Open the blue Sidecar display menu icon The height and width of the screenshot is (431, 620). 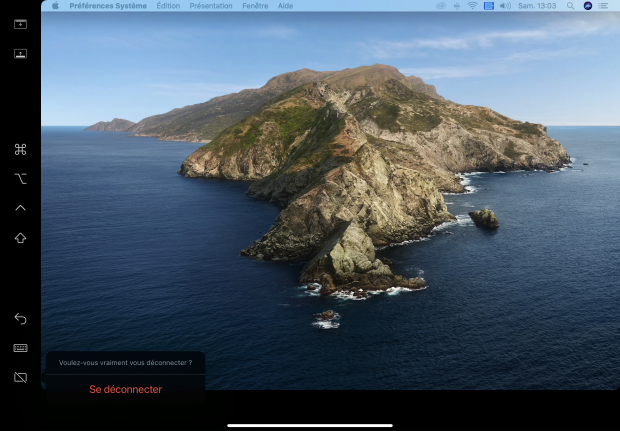(489, 6)
